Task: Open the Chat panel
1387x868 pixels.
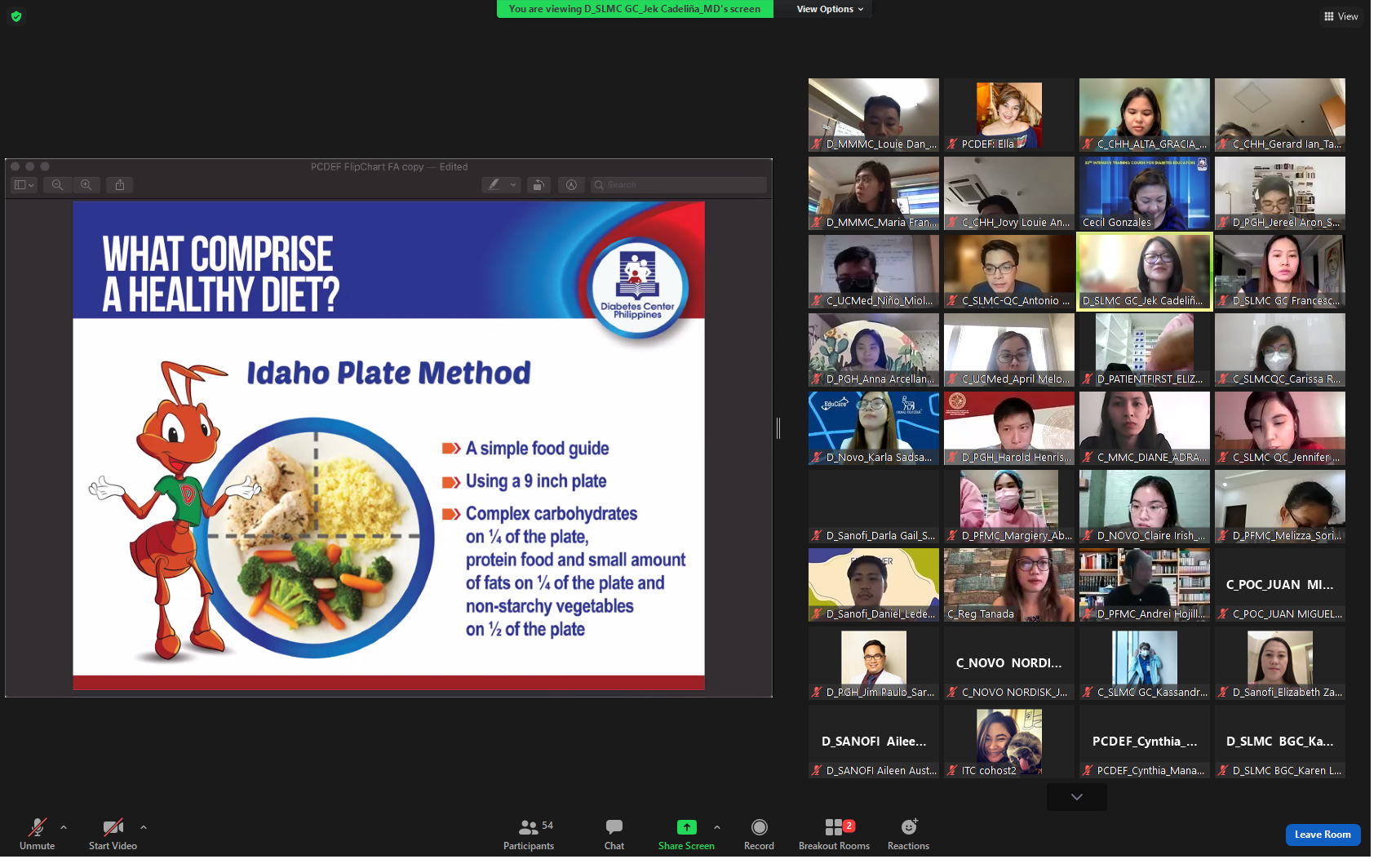Action: [614, 835]
